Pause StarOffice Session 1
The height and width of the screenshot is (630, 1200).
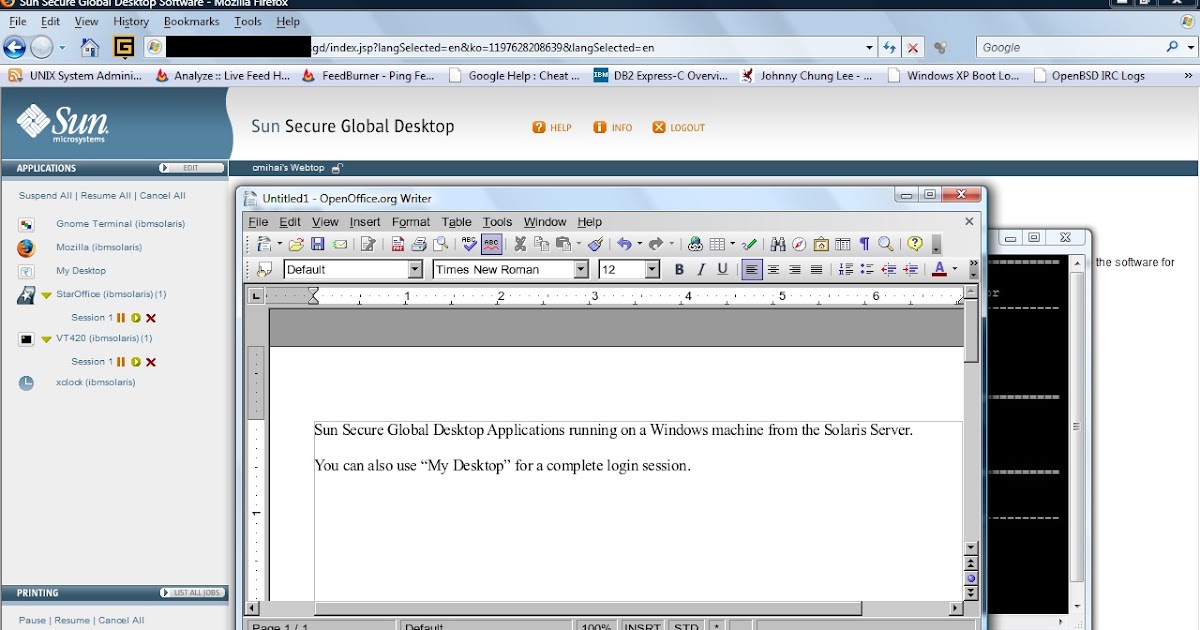(x=121, y=318)
